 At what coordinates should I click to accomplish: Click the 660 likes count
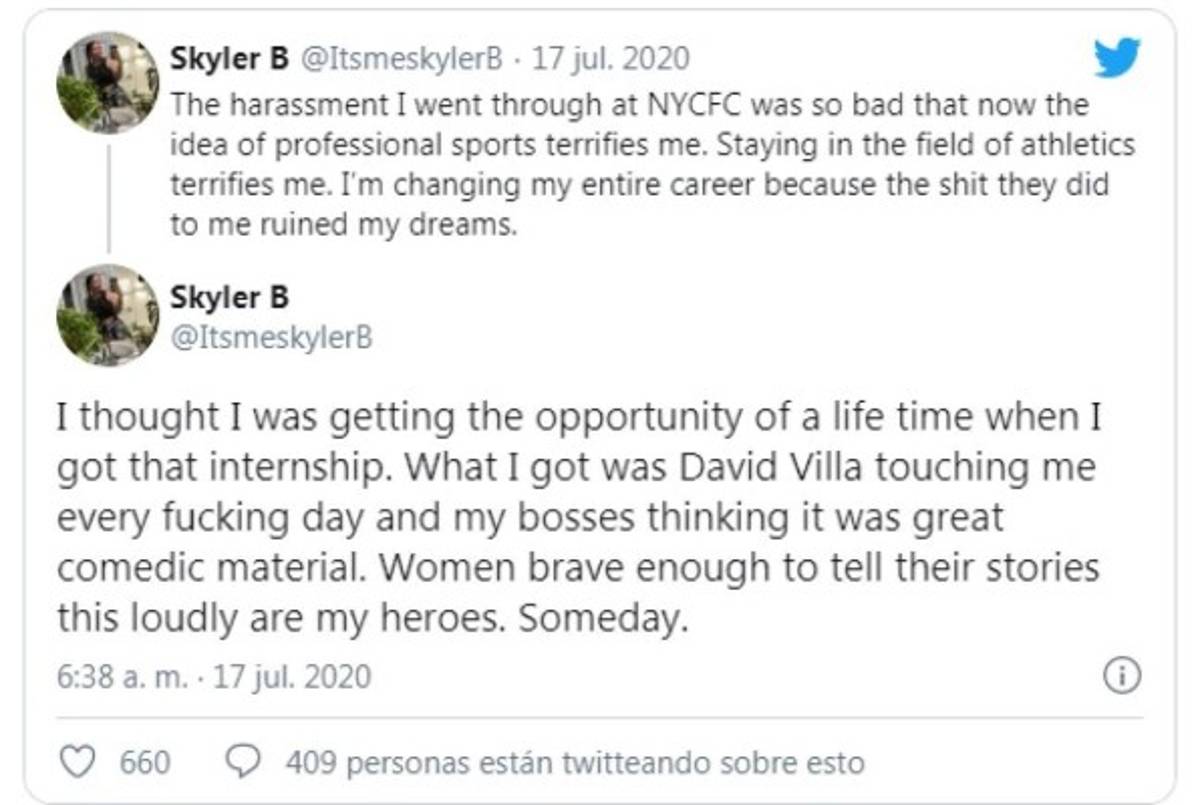coord(144,763)
